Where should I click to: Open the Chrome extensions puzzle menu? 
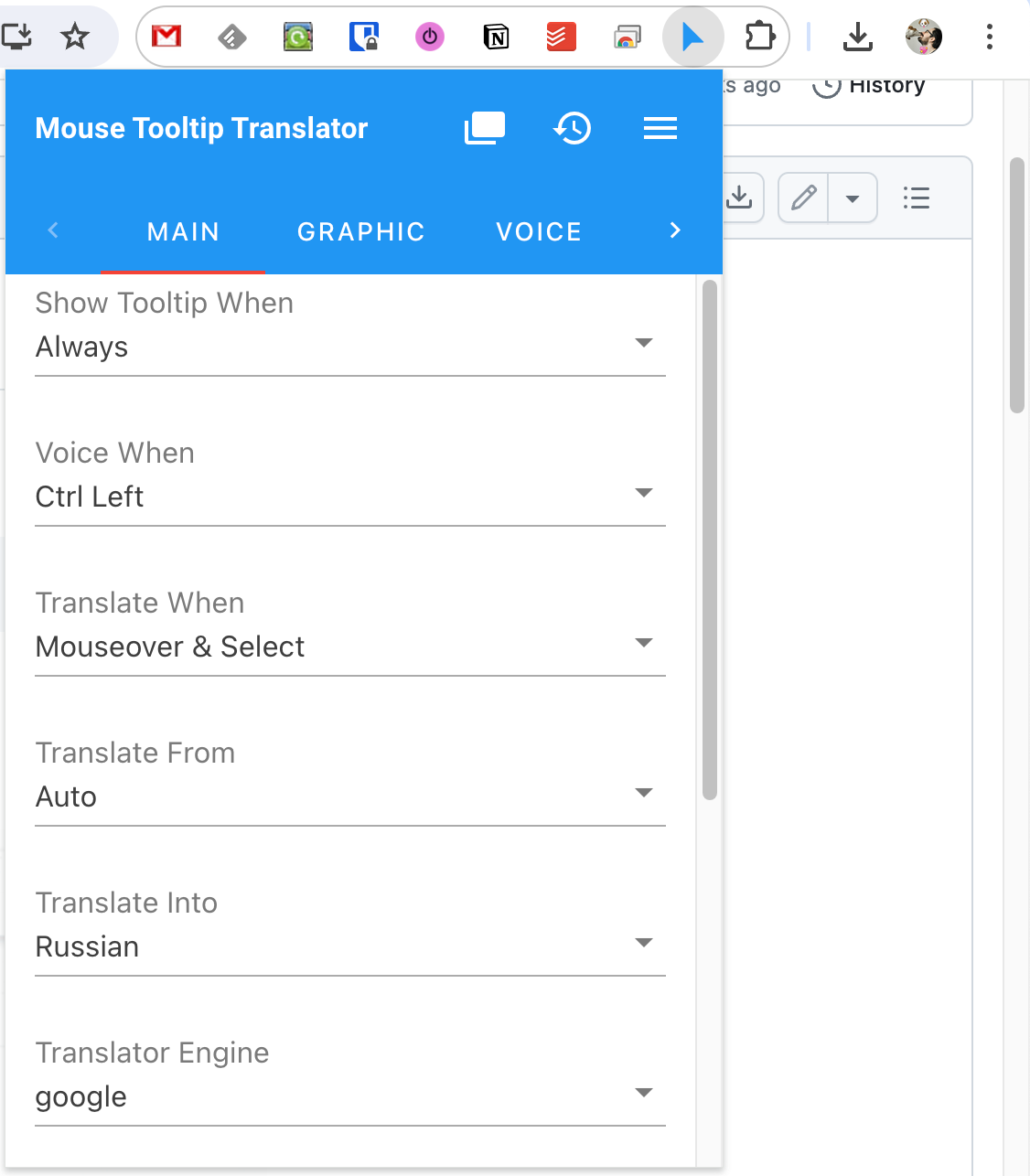760,37
